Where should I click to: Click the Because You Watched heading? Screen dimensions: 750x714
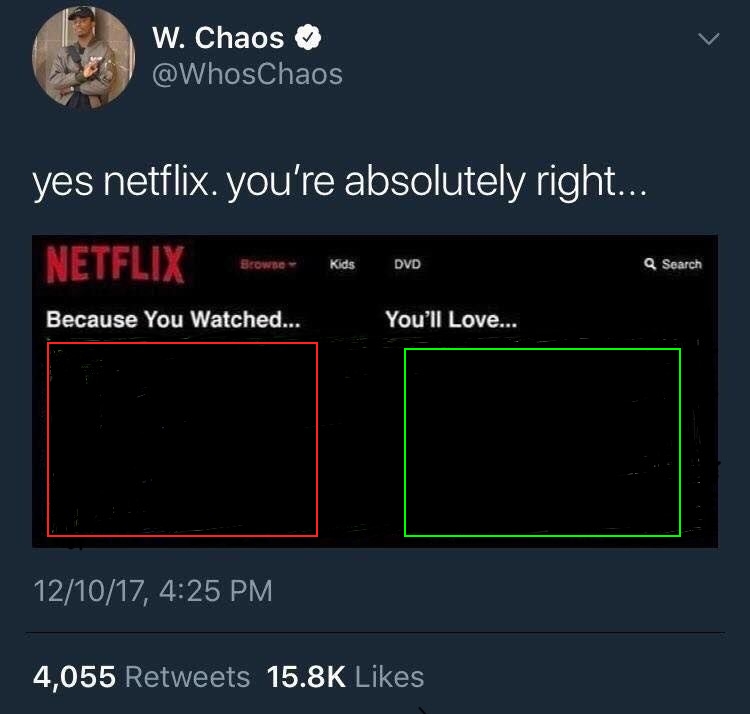point(173,319)
